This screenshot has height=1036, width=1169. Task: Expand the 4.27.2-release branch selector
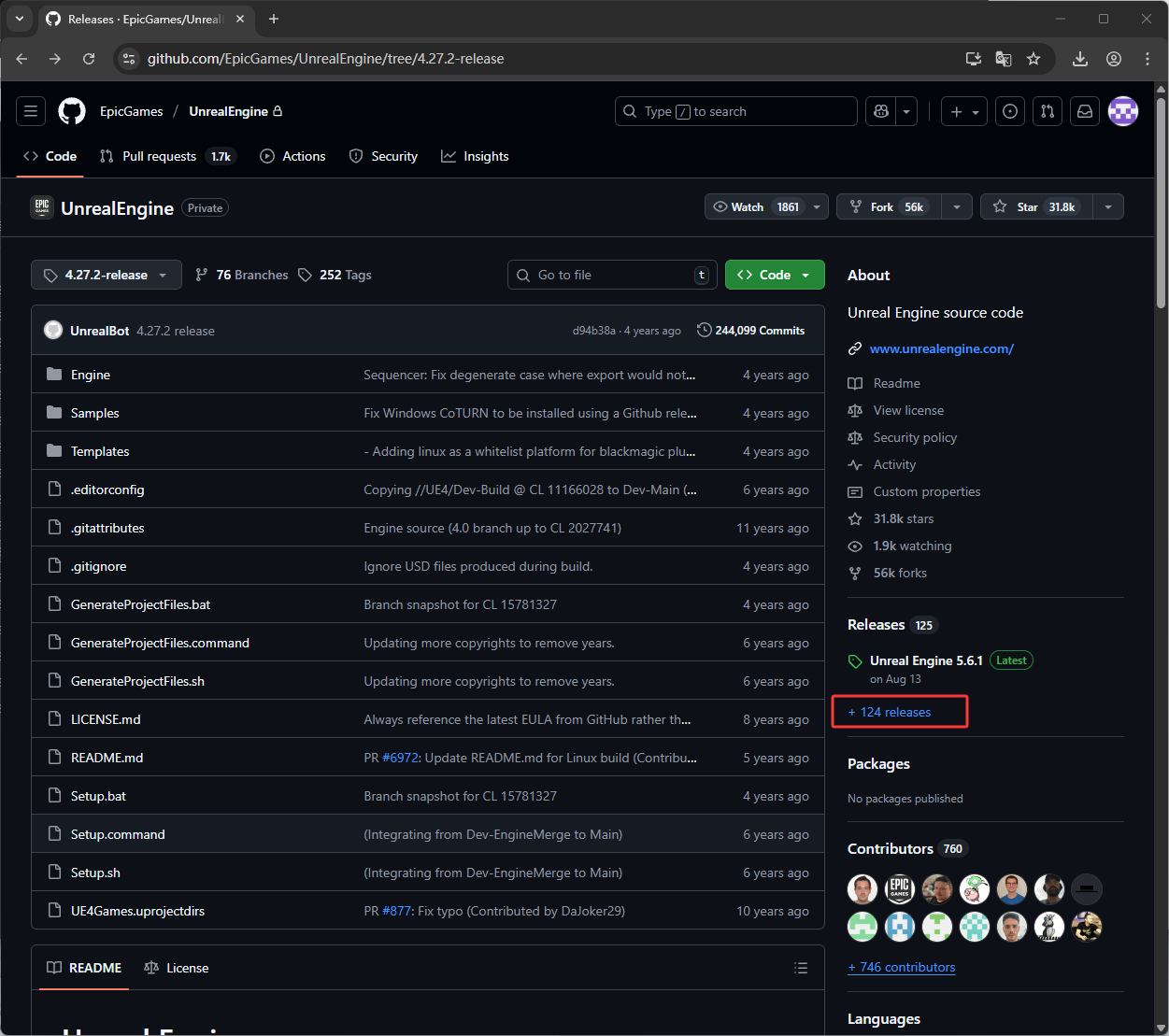point(107,275)
